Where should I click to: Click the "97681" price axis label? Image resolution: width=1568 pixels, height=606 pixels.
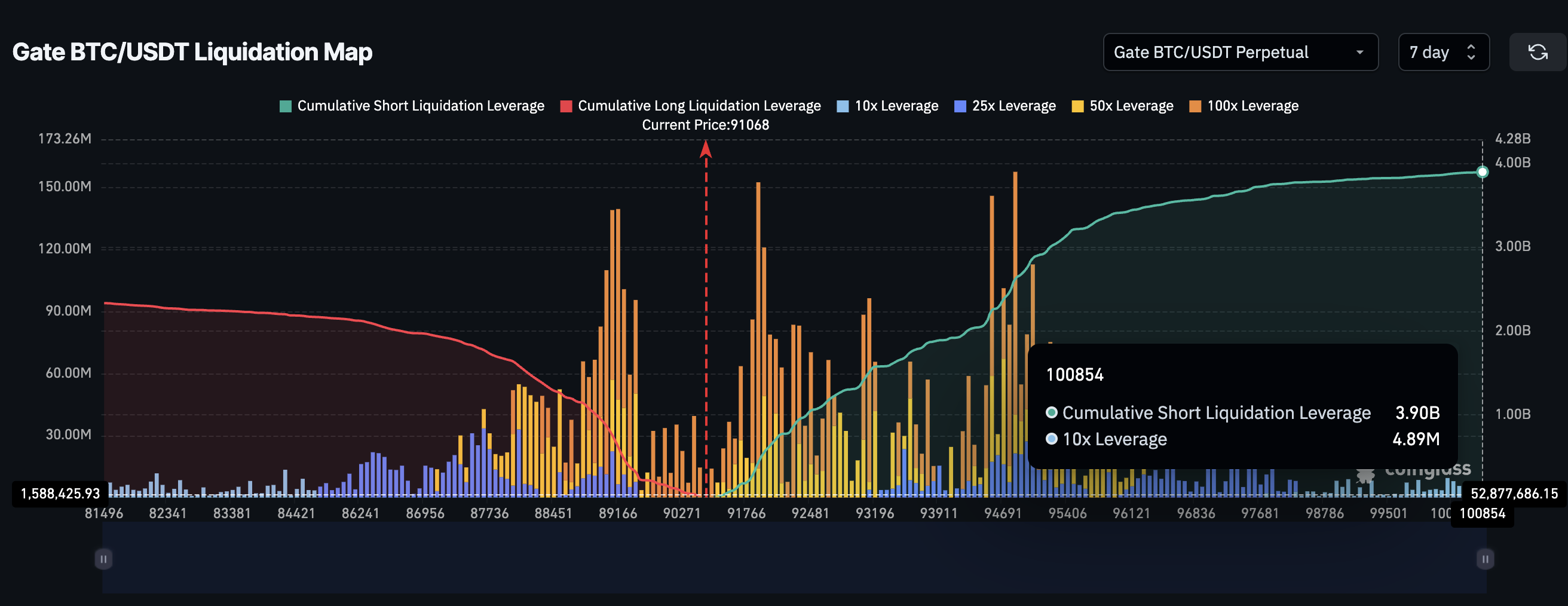click(1260, 513)
